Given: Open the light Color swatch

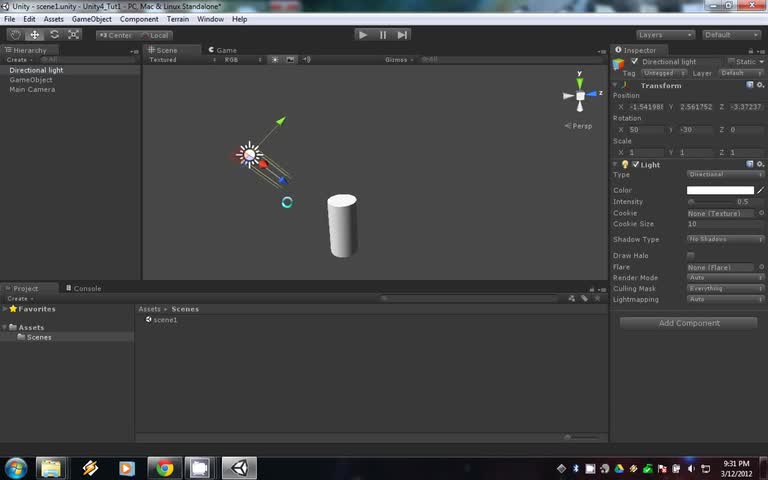Looking at the screenshot, I should [720, 190].
